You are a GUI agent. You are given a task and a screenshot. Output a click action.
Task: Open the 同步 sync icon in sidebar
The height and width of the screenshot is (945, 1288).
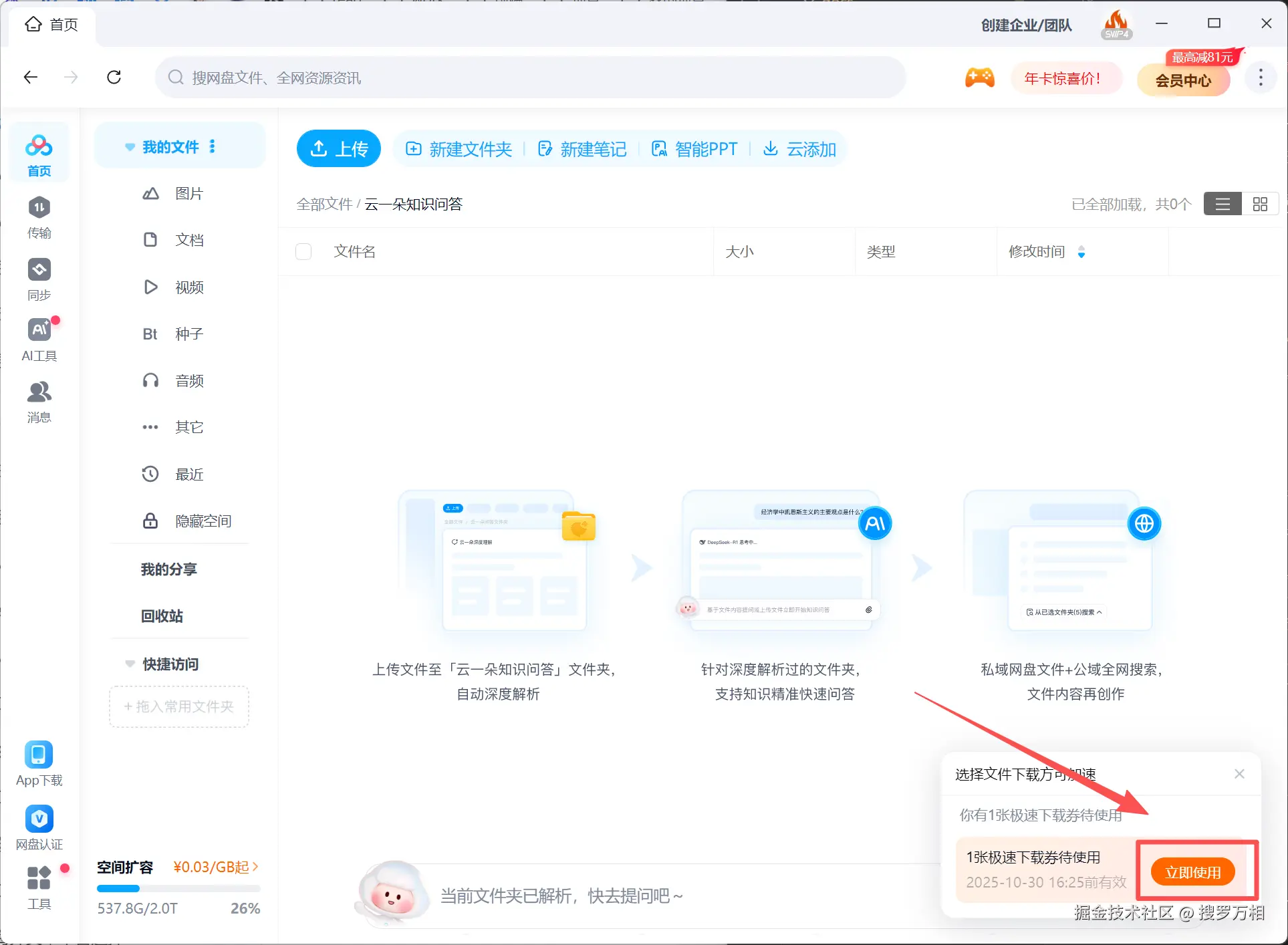pyautogui.click(x=39, y=270)
